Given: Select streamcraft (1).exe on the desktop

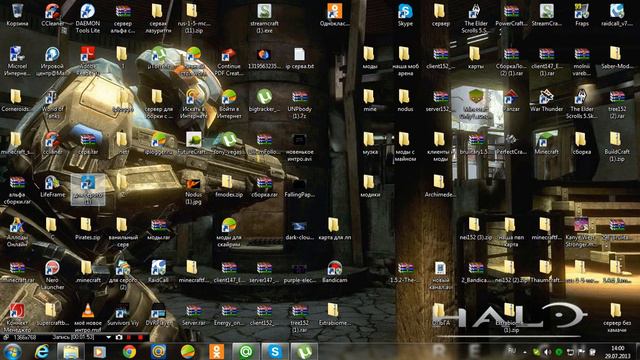Looking at the screenshot, I should click(264, 19).
